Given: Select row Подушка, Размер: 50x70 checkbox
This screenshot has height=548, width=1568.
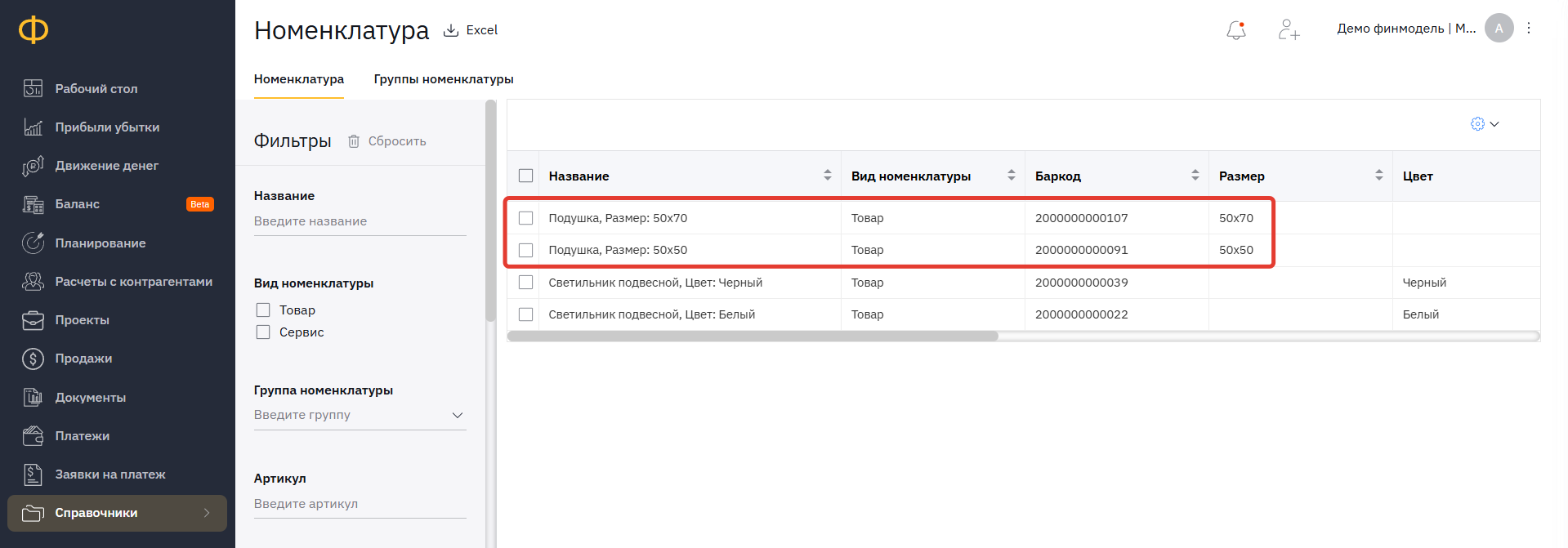Looking at the screenshot, I should tap(525, 218).
